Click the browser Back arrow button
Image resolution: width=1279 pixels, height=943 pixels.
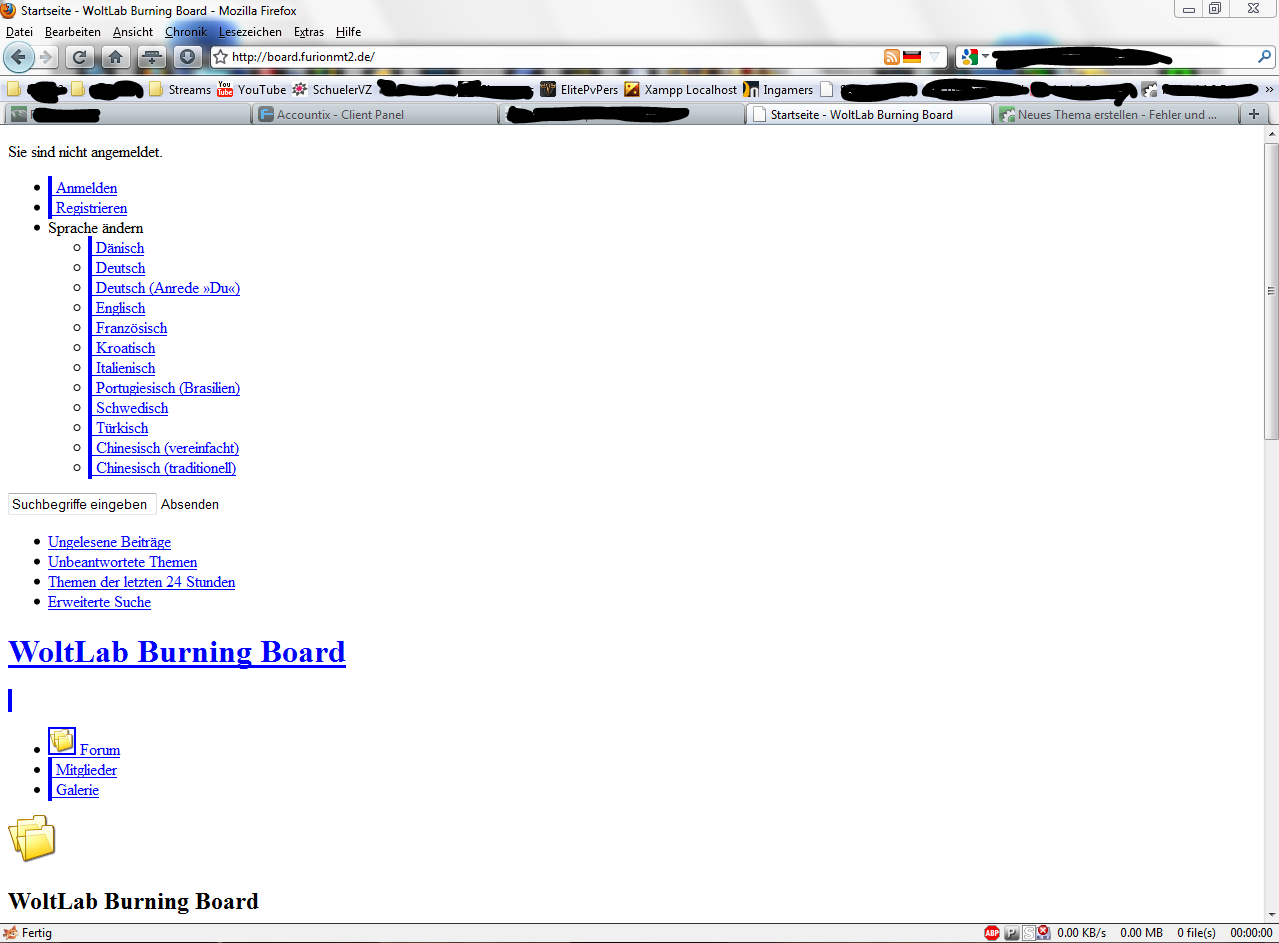[x=19, y=57]
